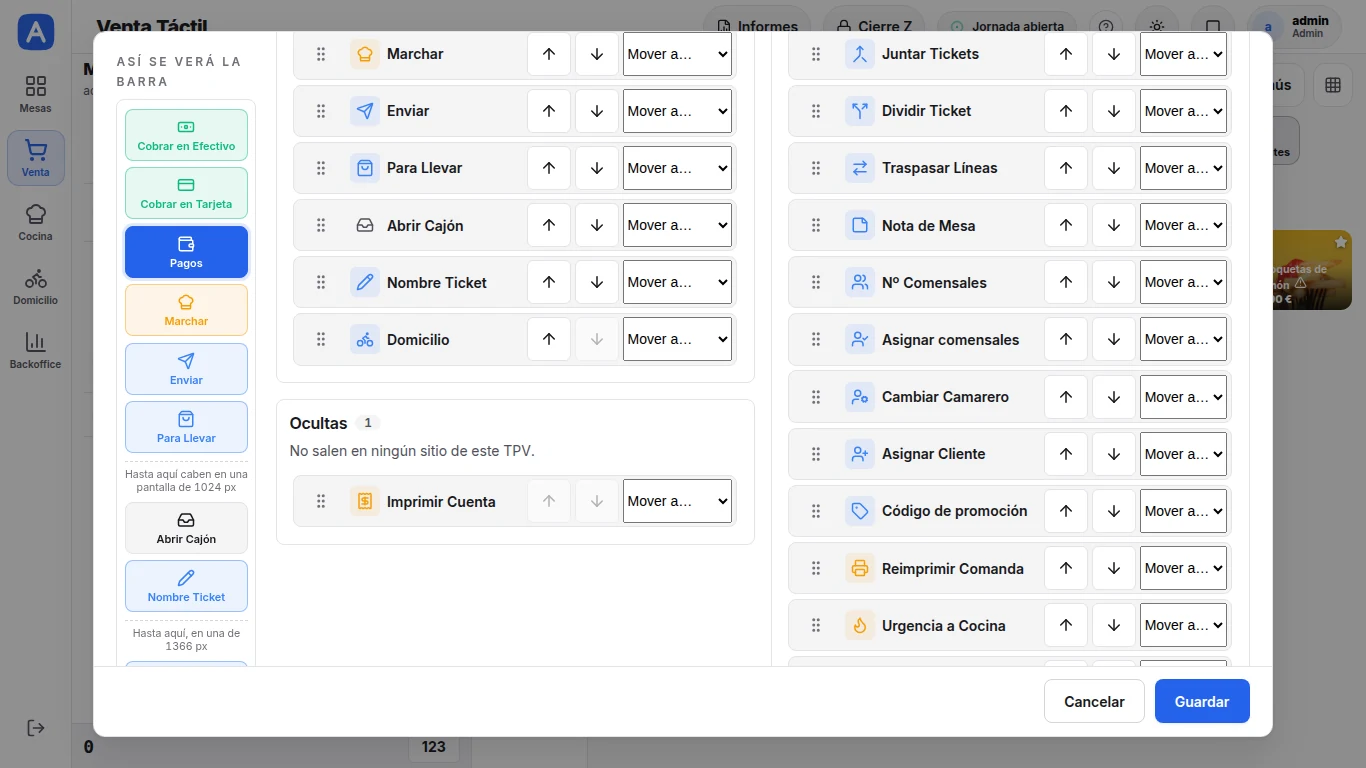Screen dimensions: 1366x768
Task: Click the logout icon in sidebar
Action: click(x=36, y=728)
